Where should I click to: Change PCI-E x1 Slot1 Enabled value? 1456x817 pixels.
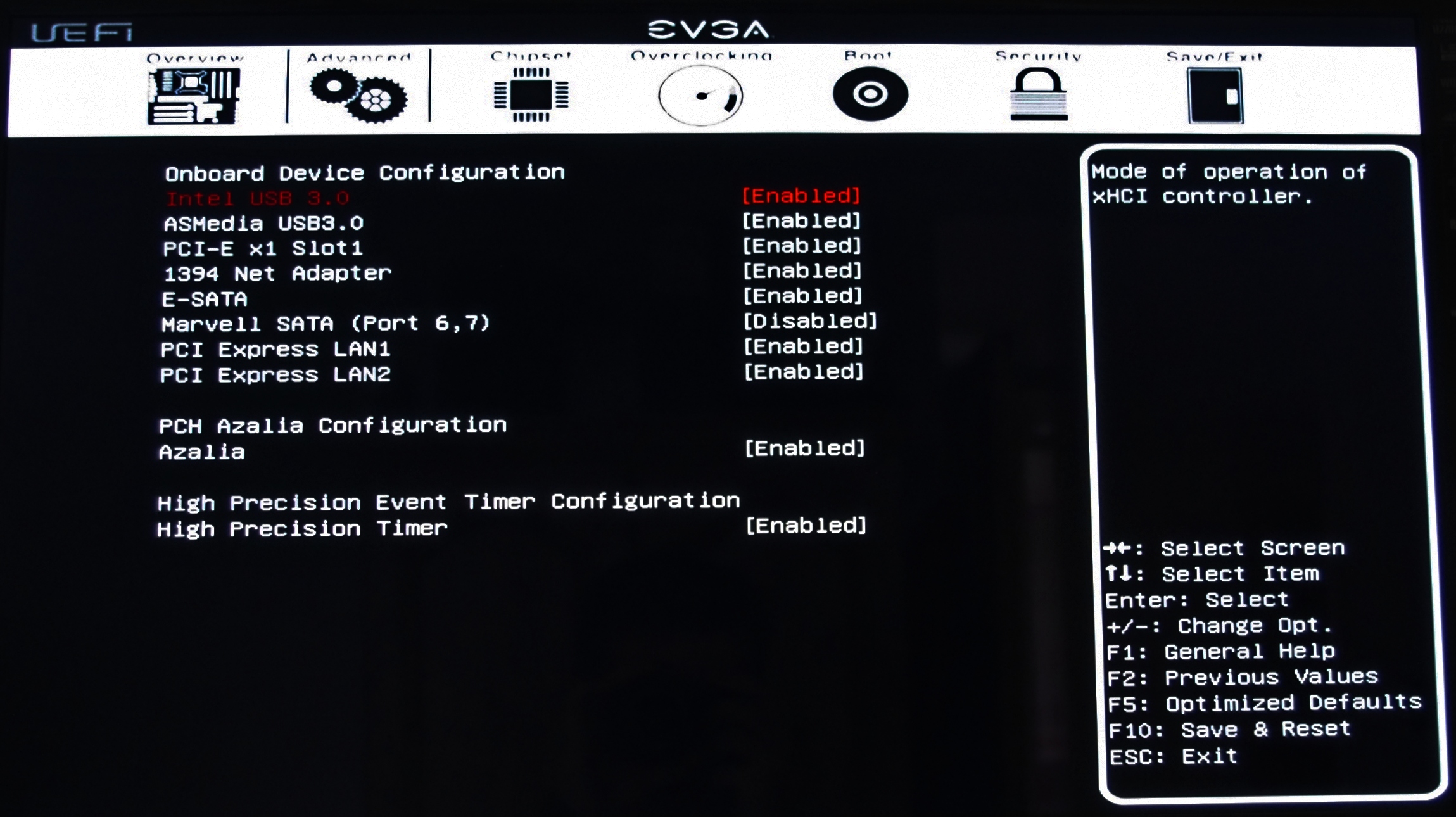pyautogui.click(x=802, y=246)
